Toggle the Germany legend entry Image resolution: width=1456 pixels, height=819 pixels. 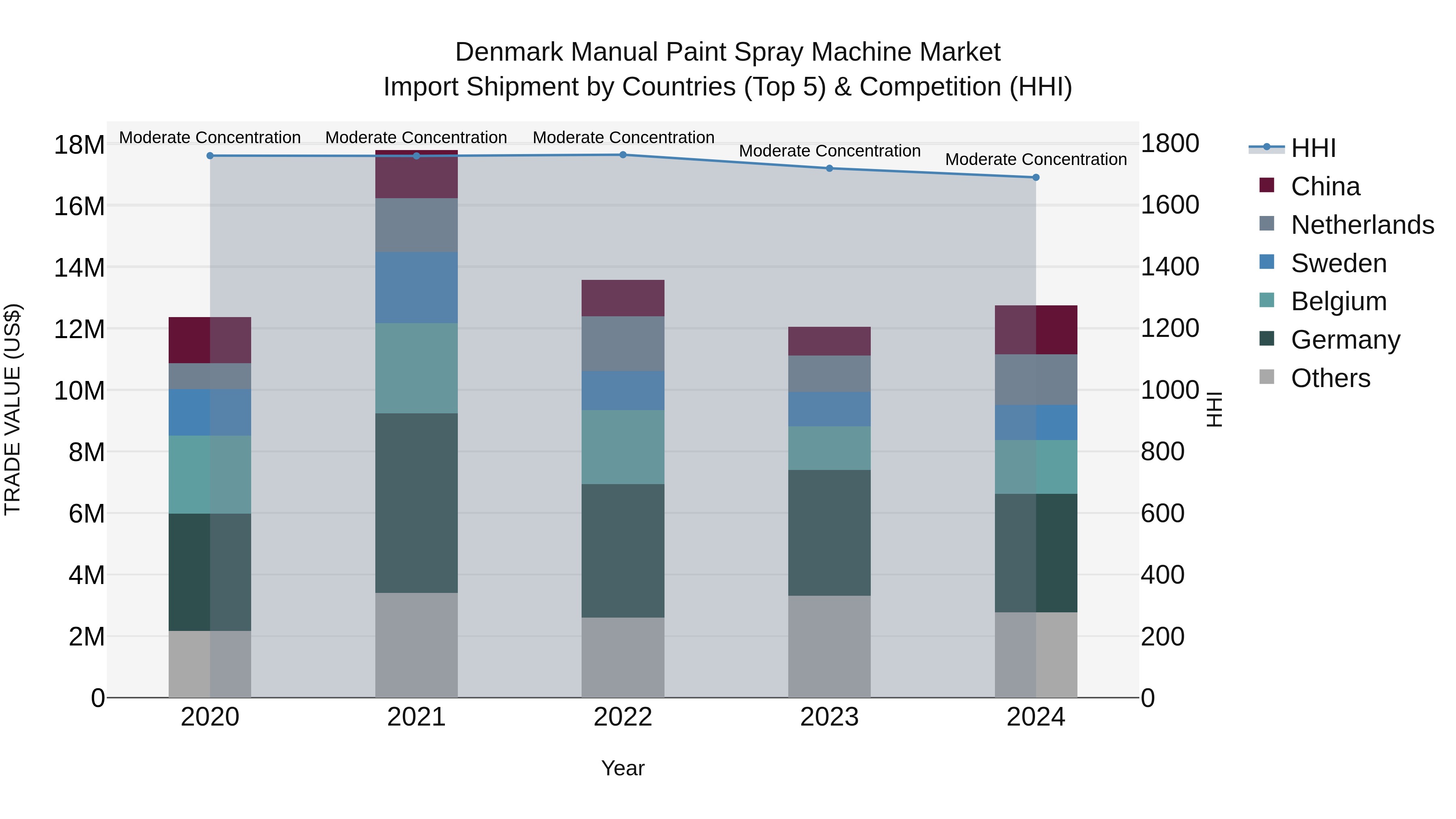click(1329, 339)
